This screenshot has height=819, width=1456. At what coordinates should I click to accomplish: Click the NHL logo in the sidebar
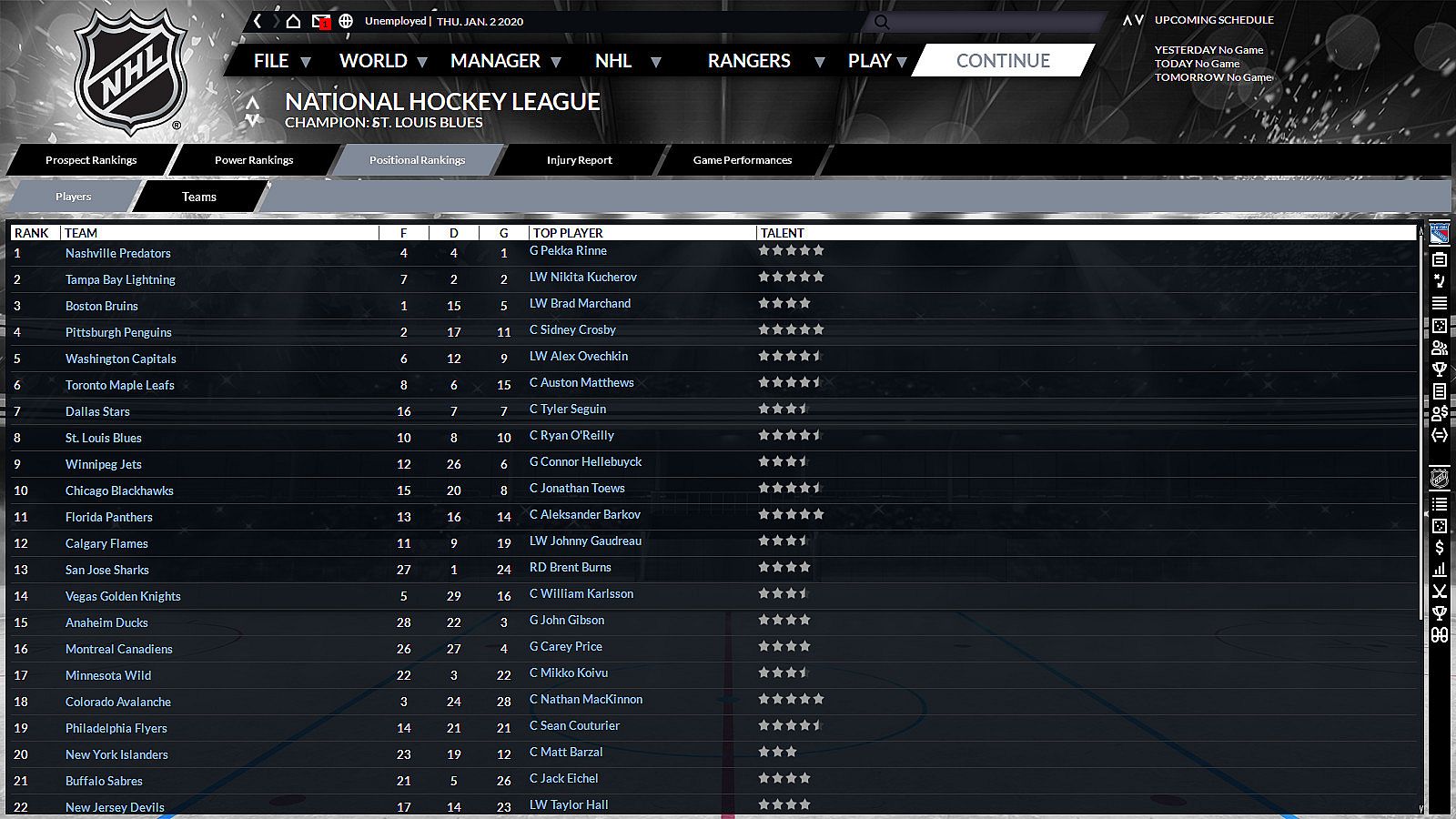point(1440,478)
